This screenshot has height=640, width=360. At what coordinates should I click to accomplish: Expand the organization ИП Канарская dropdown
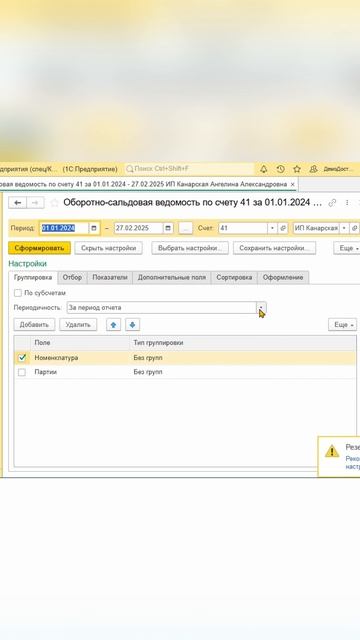coord(344,228)
